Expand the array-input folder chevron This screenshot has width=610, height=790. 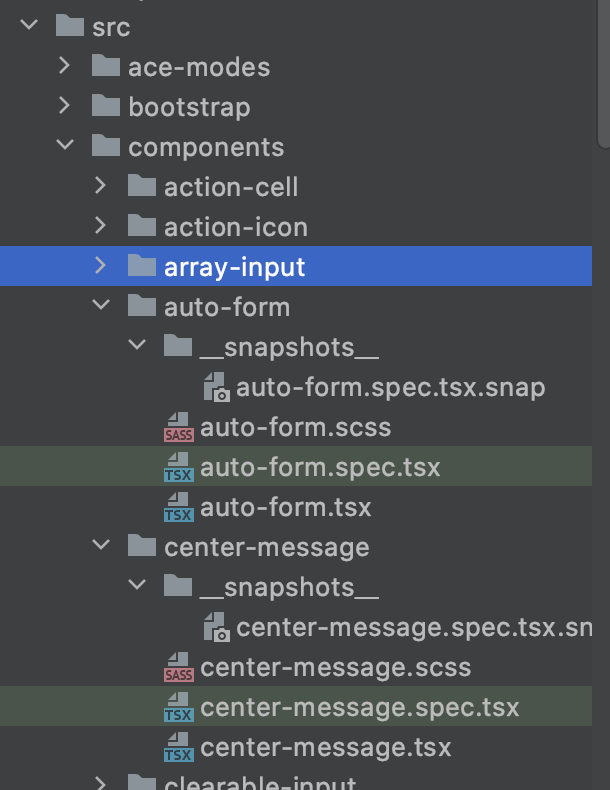100,266
